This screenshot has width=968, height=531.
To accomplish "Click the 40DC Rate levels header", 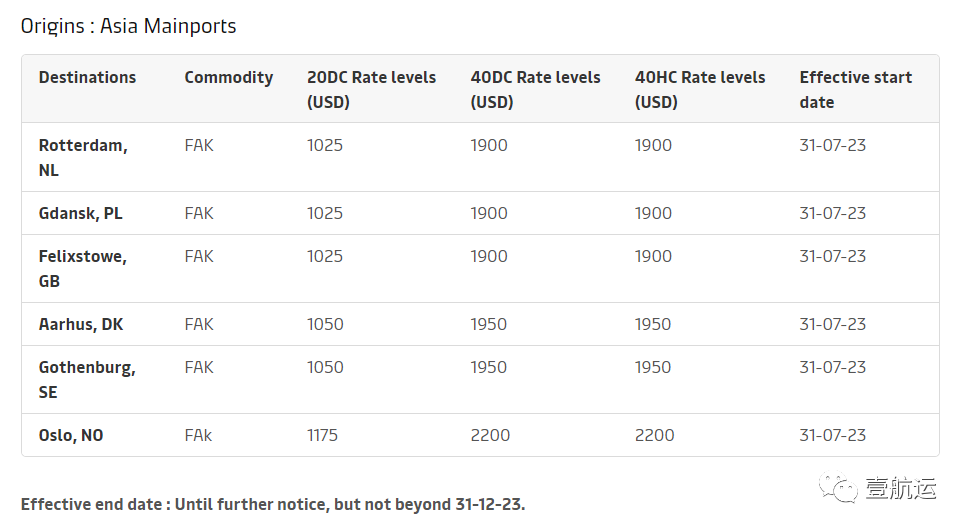I will click(x=535, y=90).
